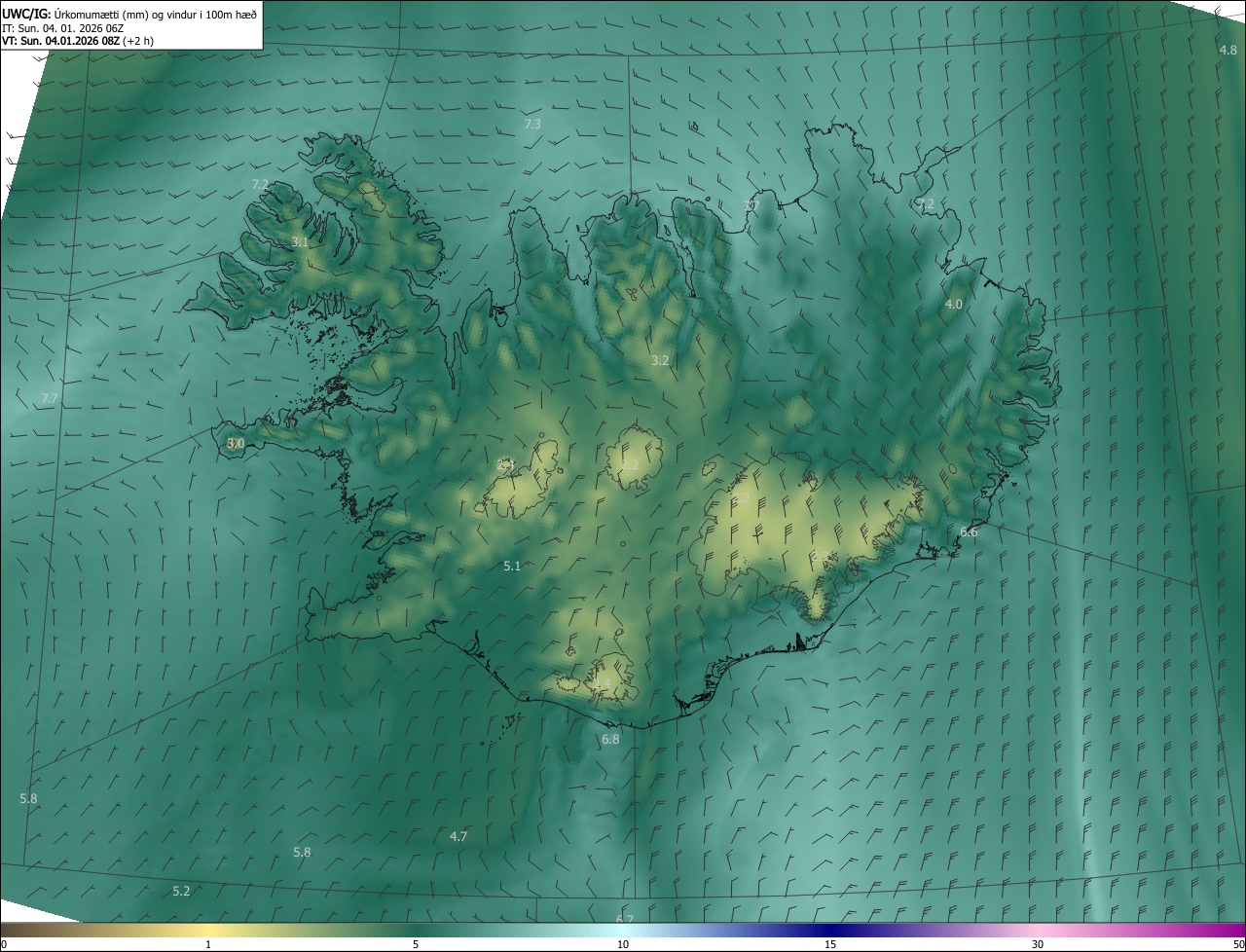Viewport: 1246px width, 952px height.
Task: Click the 7.7 value label over the sea
Action: pos(50,400)
